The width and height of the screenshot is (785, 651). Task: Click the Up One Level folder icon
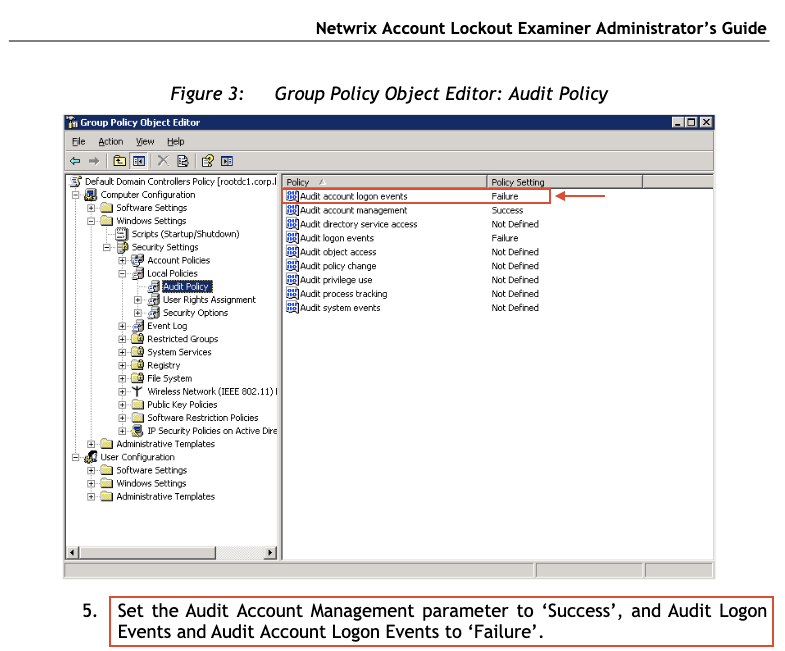tap(119, 161)
